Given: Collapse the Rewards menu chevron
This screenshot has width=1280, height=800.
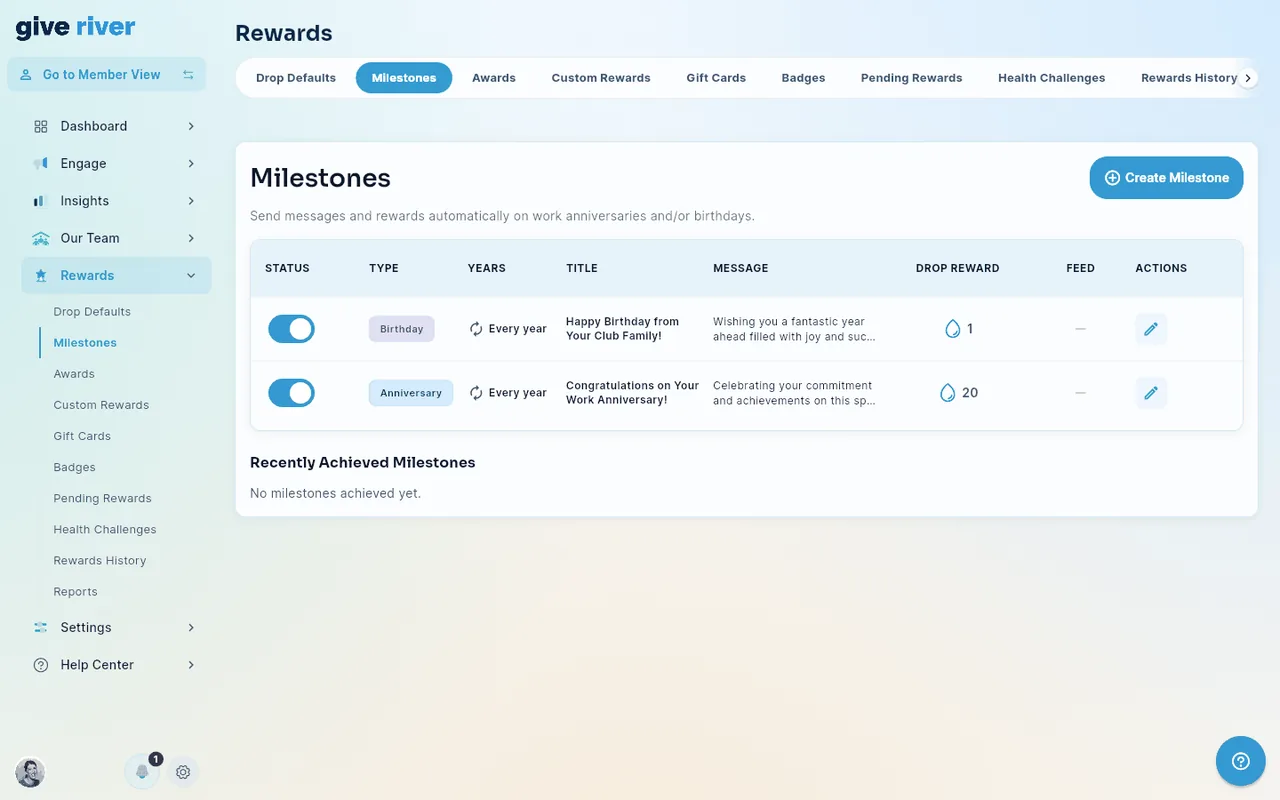Looking at the screenshot, I should (191, 276).
